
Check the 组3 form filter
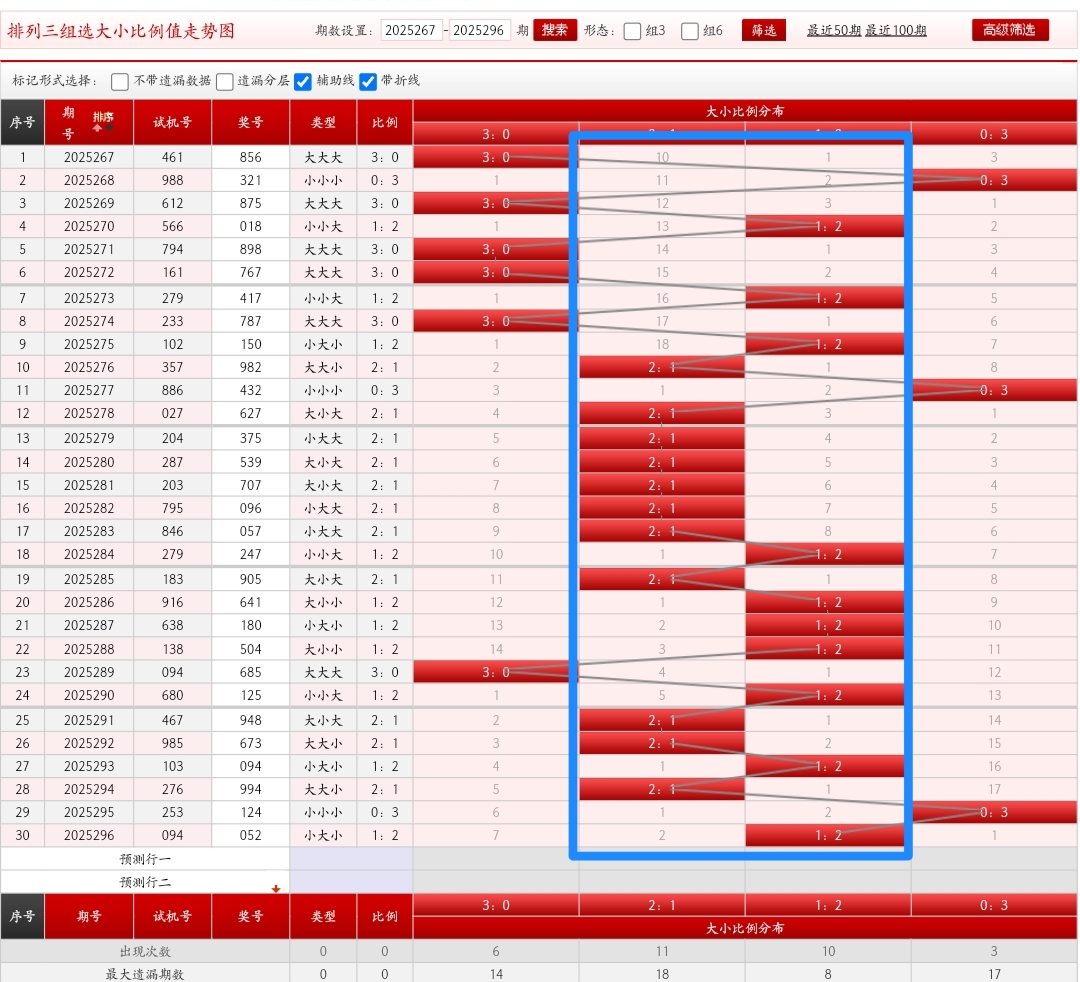[632, 31]
